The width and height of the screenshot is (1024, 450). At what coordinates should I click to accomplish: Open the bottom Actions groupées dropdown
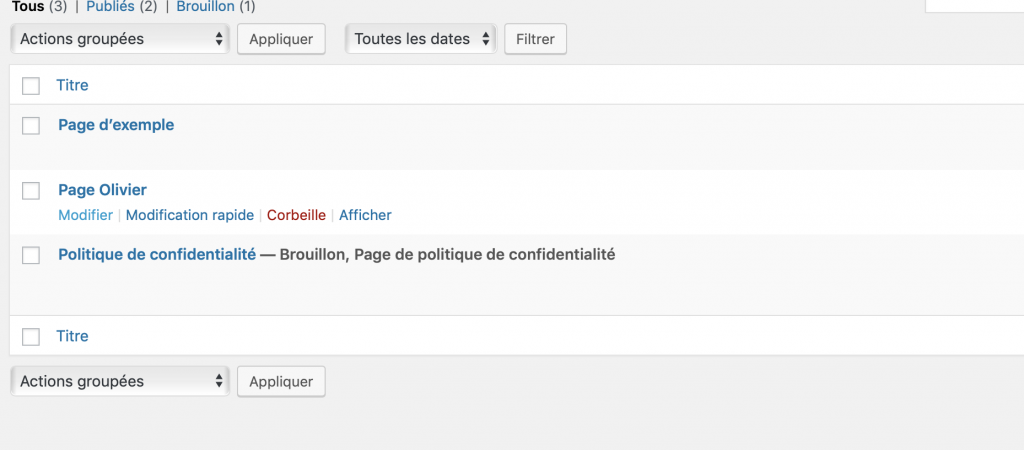click(120, 381)
